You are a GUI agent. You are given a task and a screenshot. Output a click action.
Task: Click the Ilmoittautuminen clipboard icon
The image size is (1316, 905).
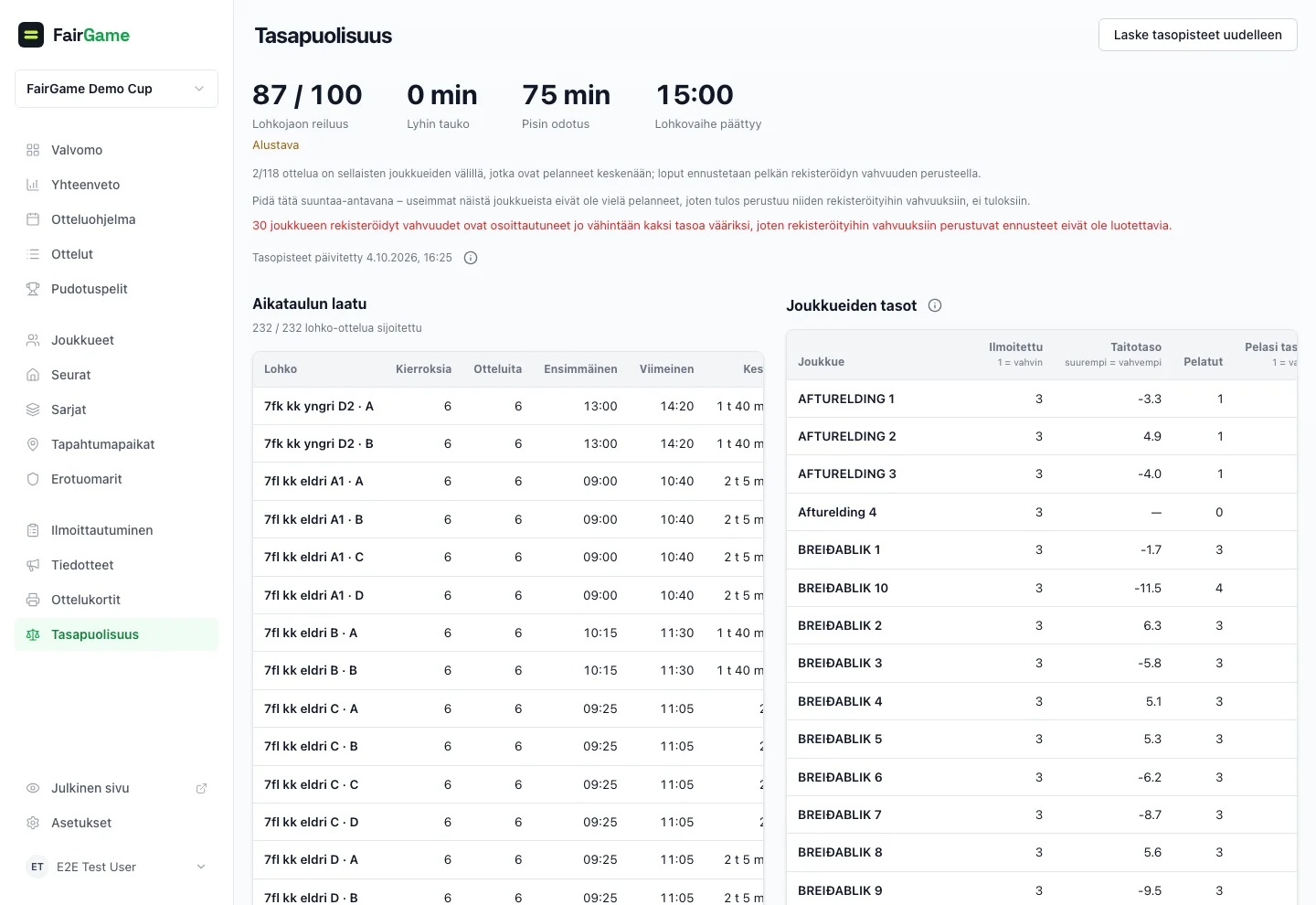(x=33, y=530)
